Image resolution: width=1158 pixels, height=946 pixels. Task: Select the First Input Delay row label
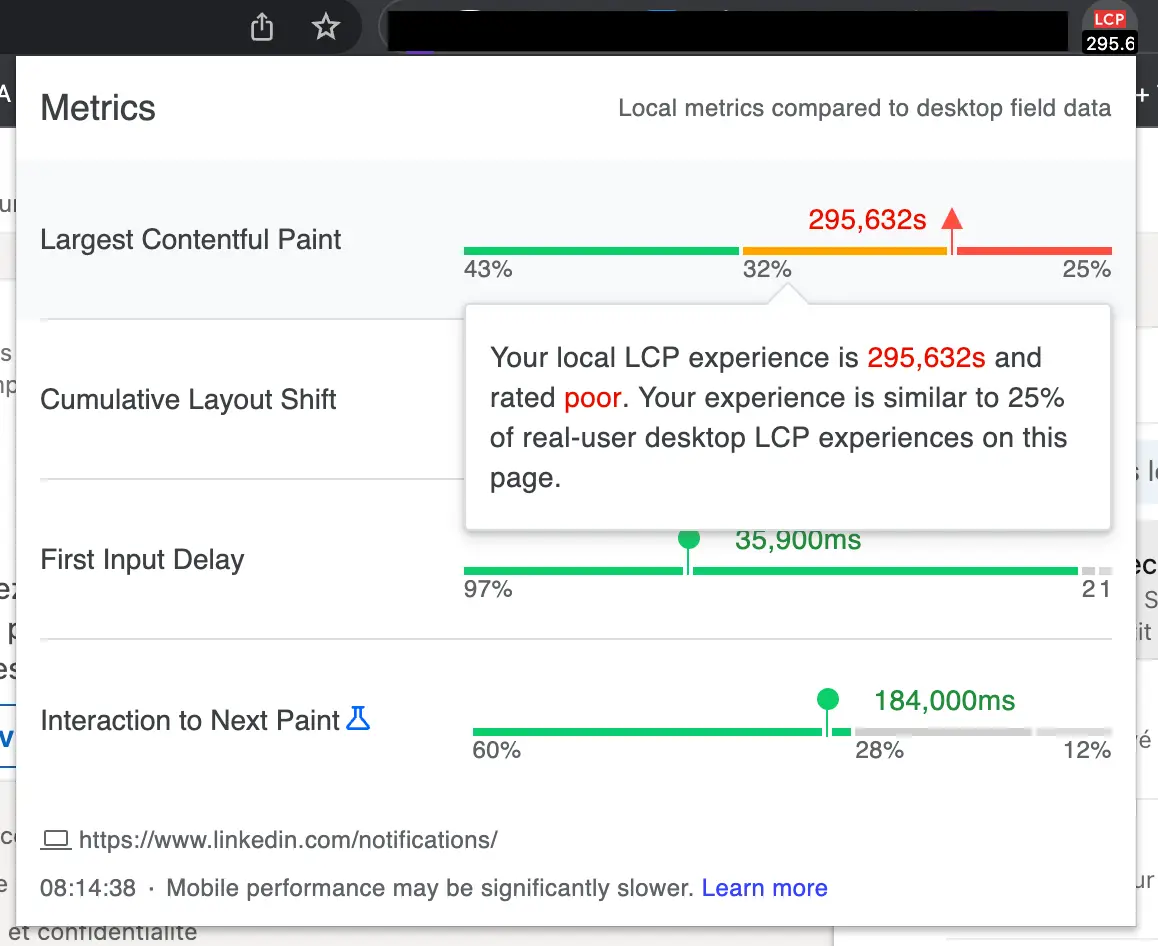click(x=142, y=560)
